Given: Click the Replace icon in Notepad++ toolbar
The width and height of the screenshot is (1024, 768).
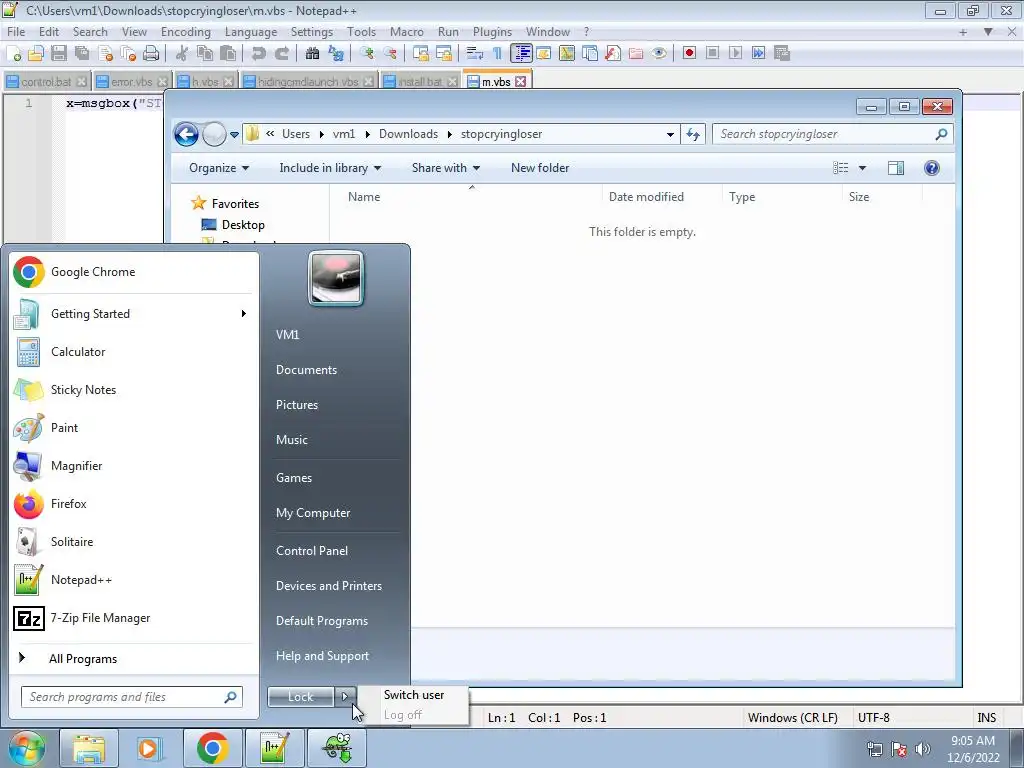Looking at the screenshot, I should 336,54.
